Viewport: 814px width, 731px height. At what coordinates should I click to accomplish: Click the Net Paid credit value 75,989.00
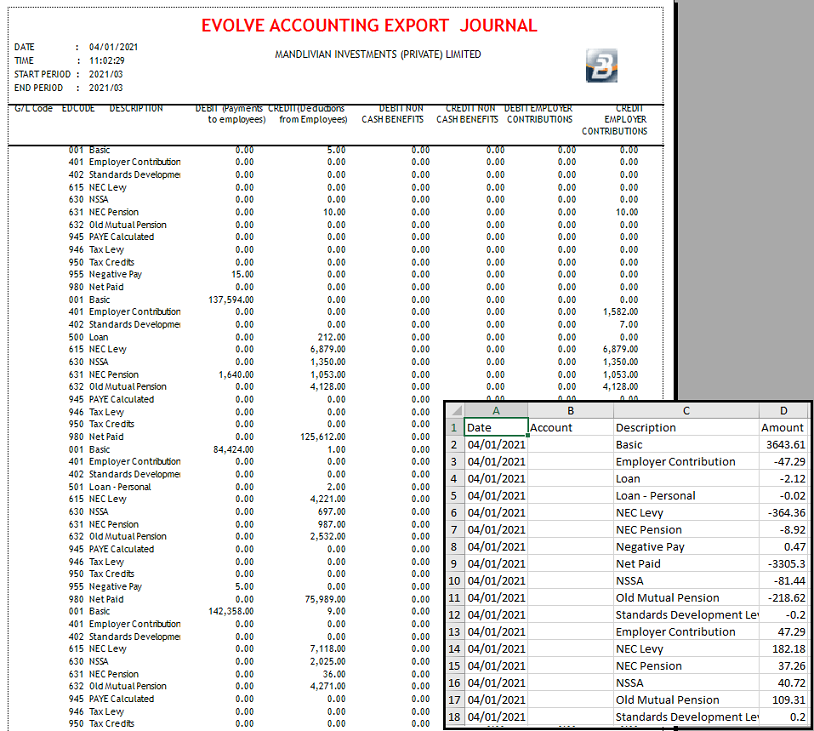tap(325, 599)
